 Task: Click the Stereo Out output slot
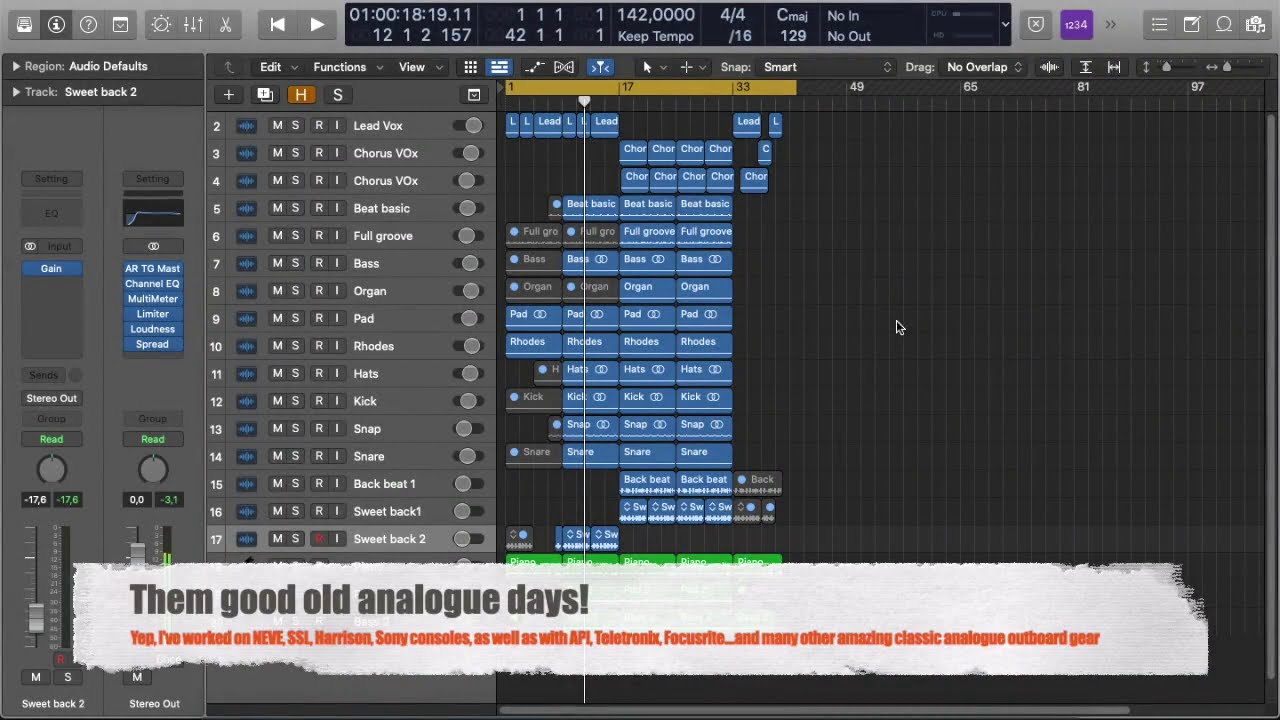click(51, 398)
